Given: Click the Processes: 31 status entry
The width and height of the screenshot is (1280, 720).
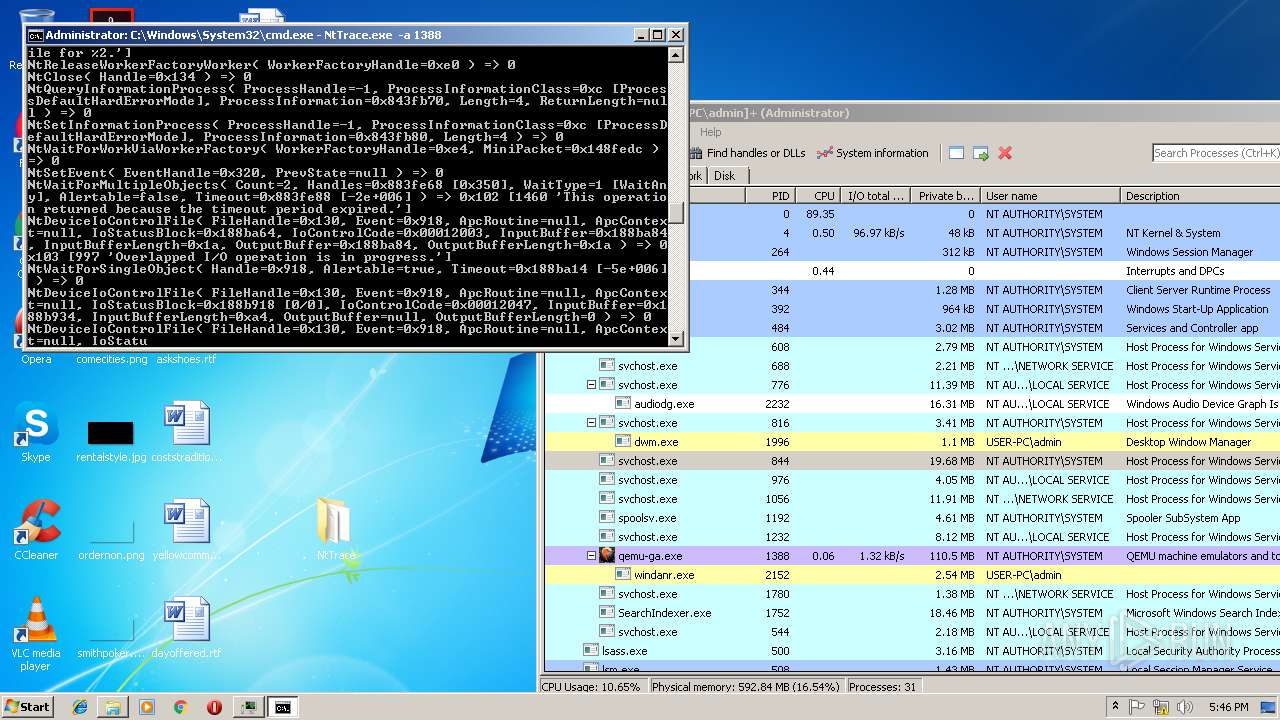Looking at the screenshot, I should coord(882,687).
